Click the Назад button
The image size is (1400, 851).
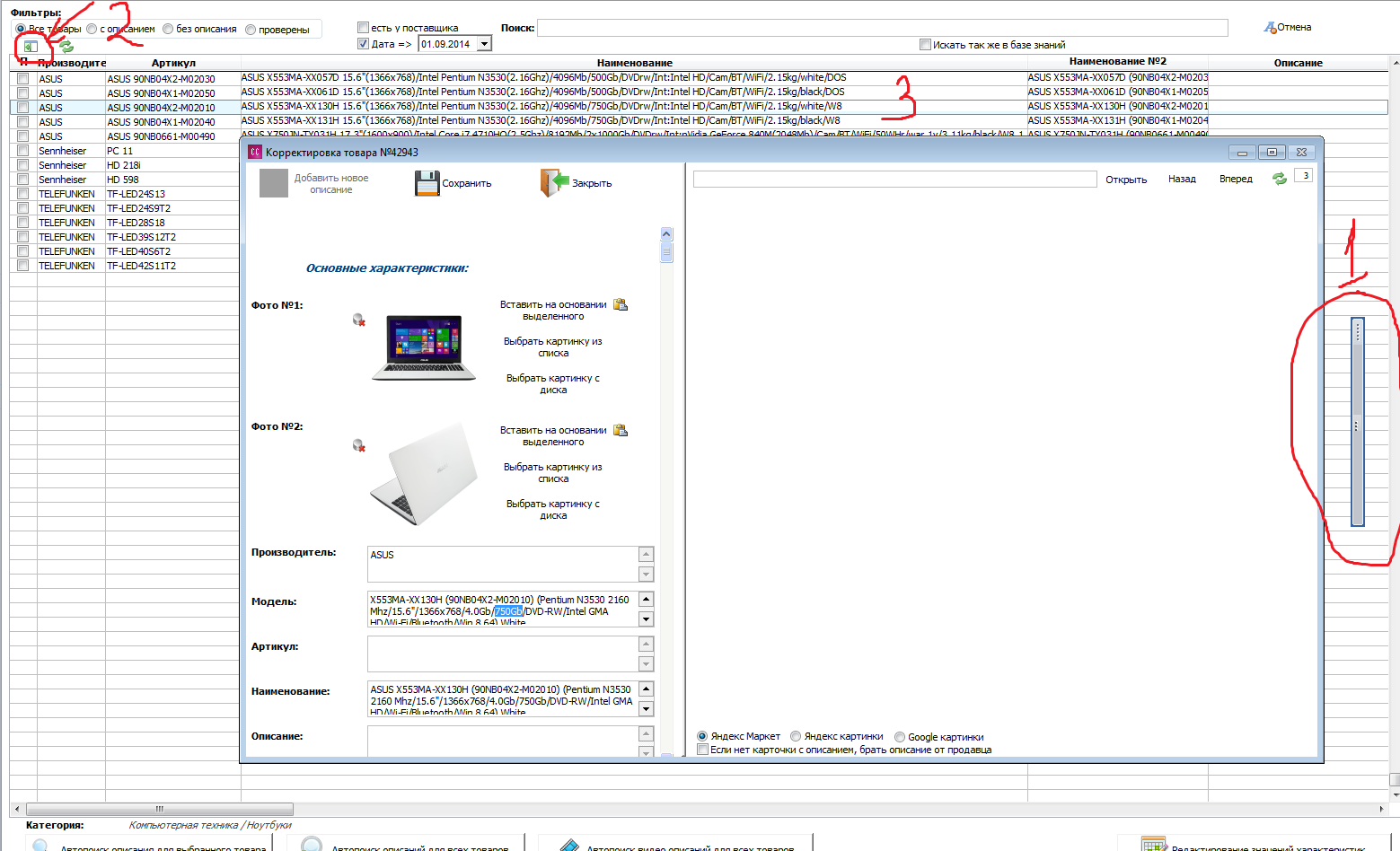tap(1182, 179)
